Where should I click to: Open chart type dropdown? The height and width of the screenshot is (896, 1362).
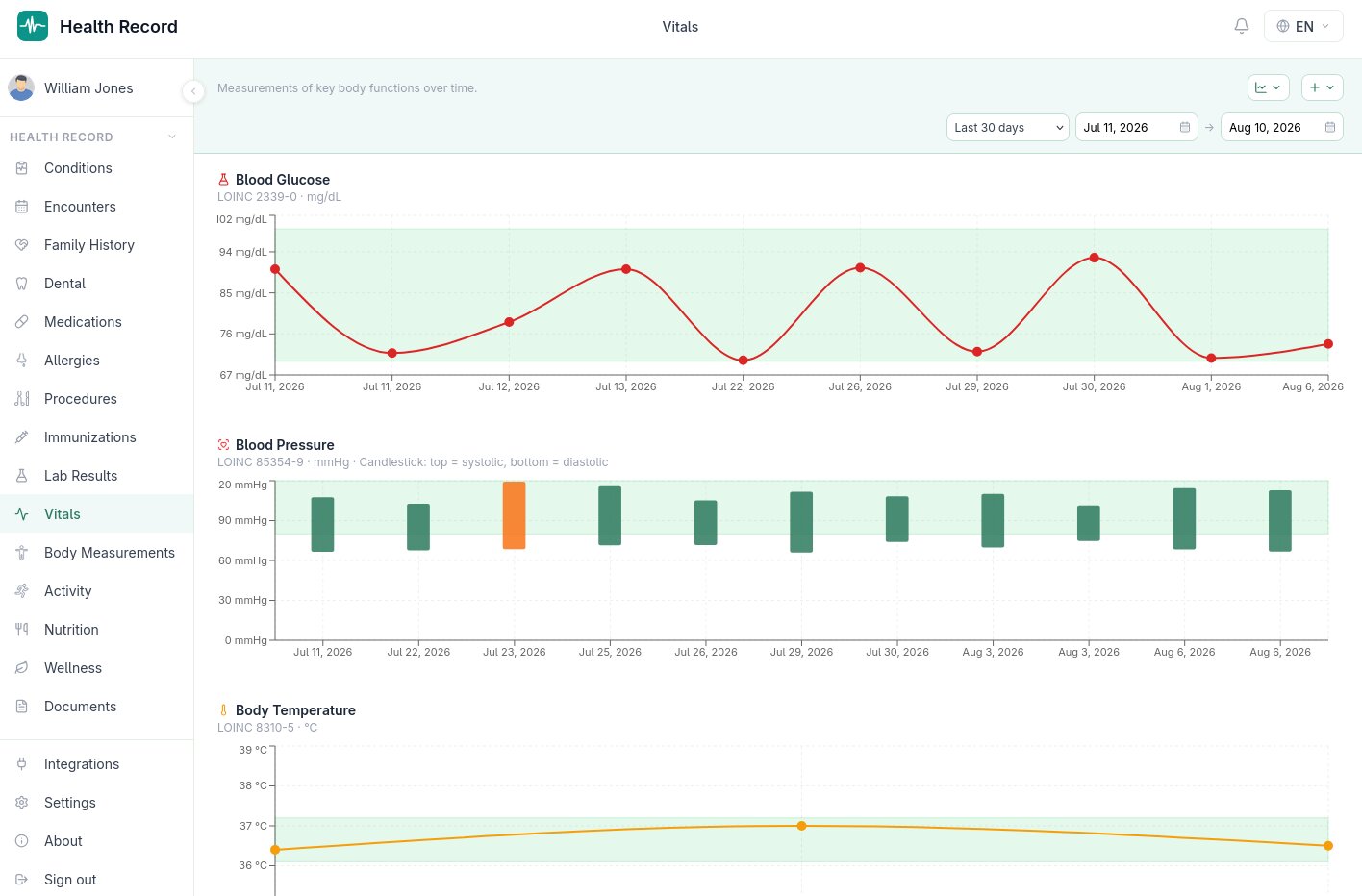[x=1268, y=87]
